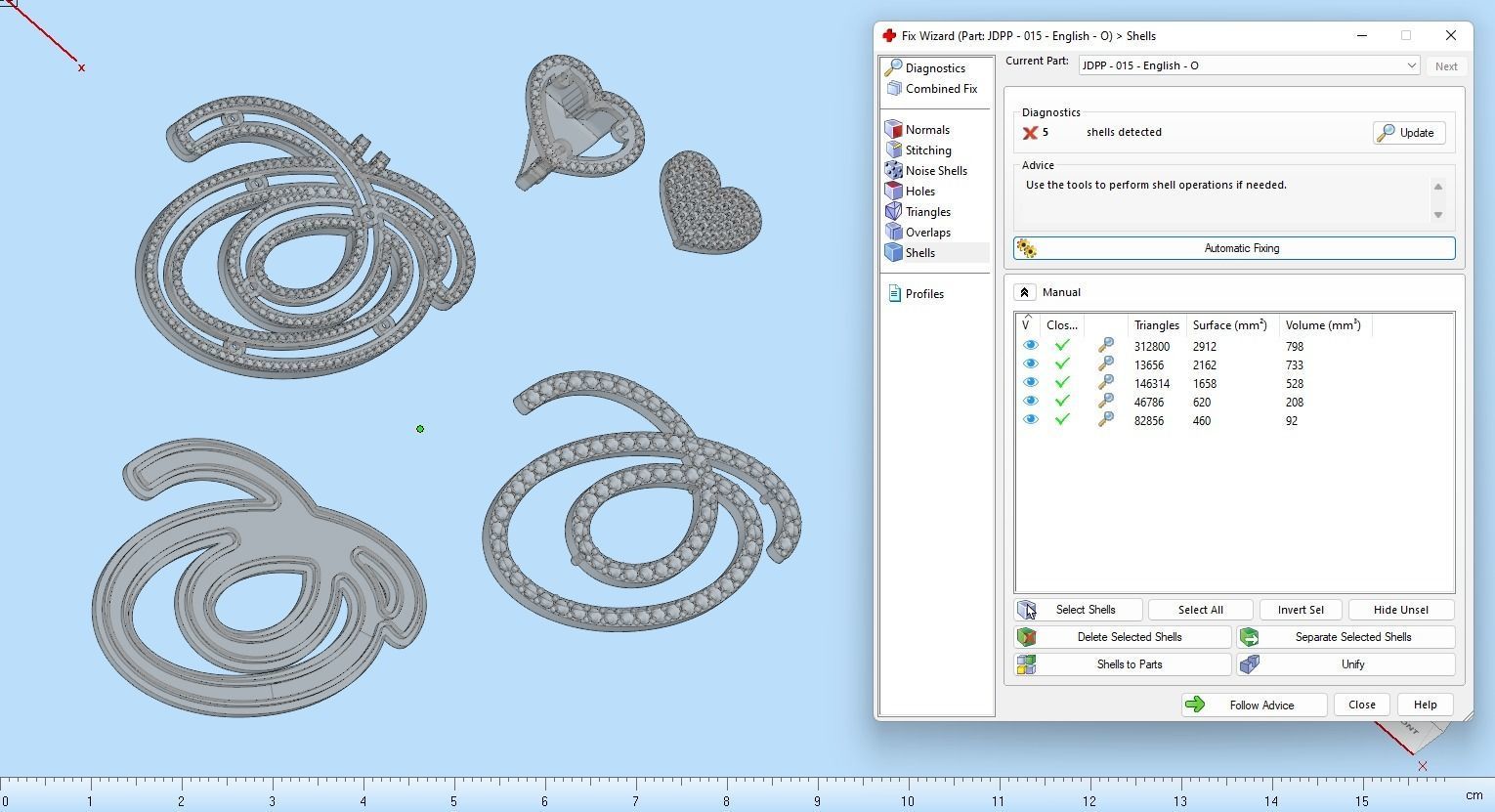Image resolution: width=1495 pixels, height=812 pixels.
Task: Click the Invert Sel button
Action: pyautogui.click(x=1301, y=610)
